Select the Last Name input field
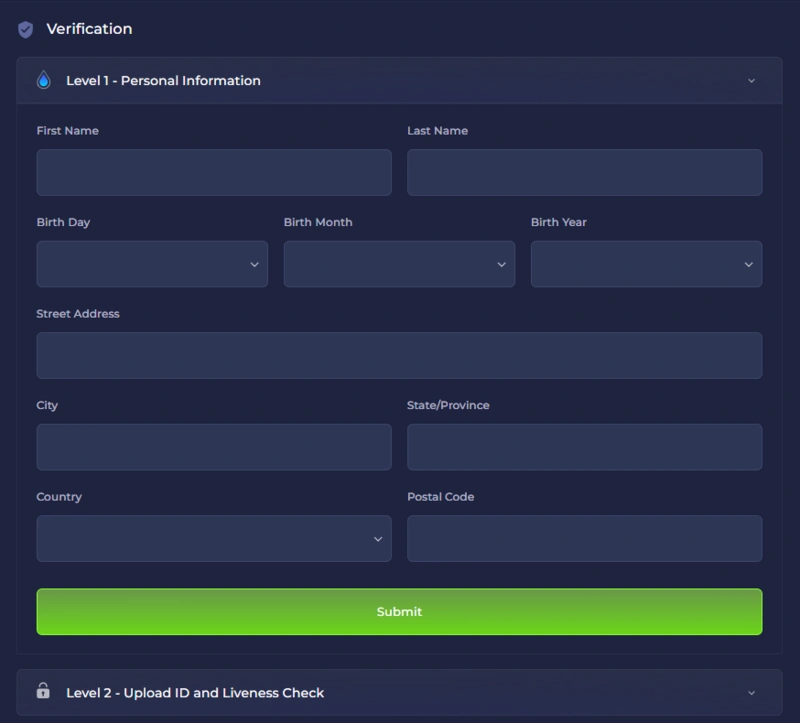 pos(584,172)
